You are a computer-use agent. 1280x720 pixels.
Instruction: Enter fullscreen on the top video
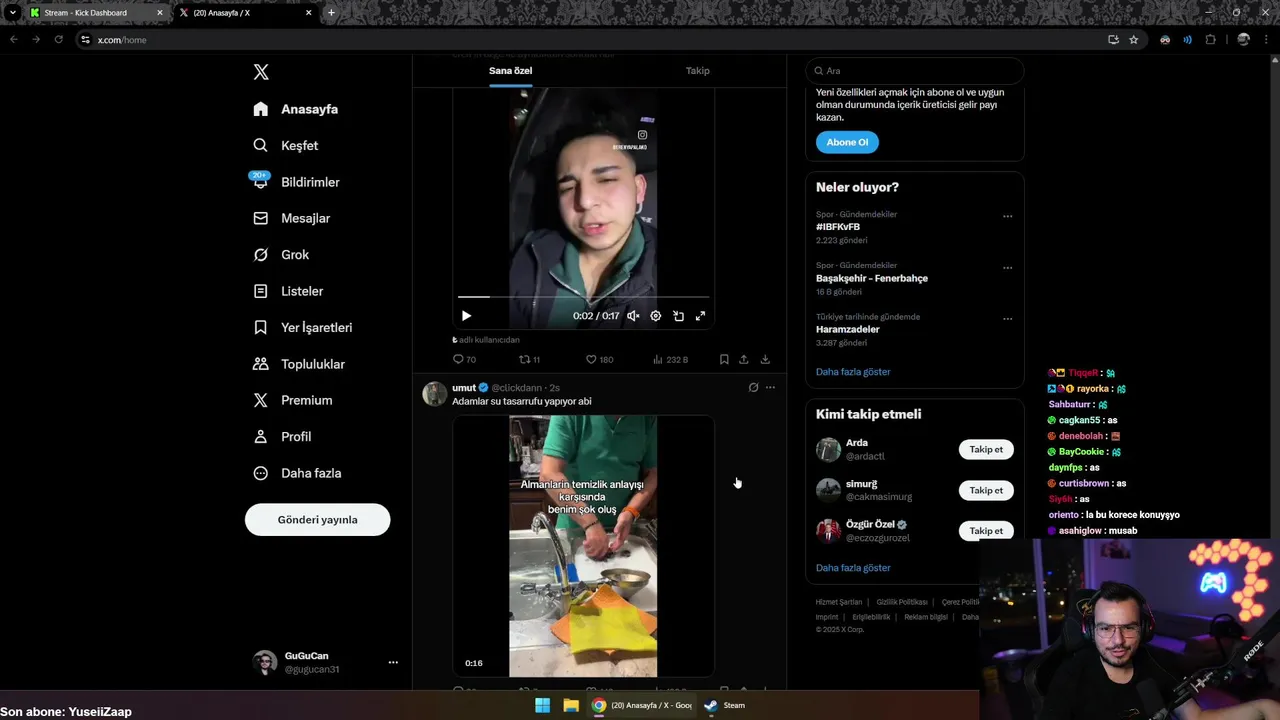[x=700, y=316]
